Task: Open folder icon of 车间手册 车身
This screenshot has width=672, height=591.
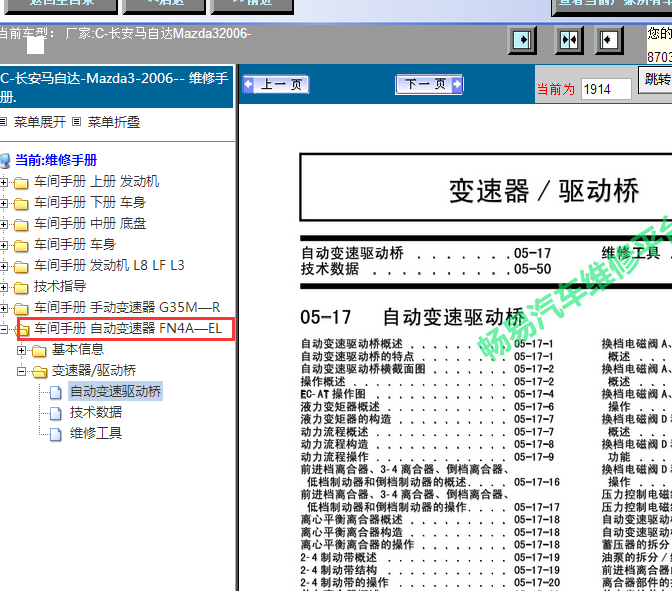Action: click(21, 246)
